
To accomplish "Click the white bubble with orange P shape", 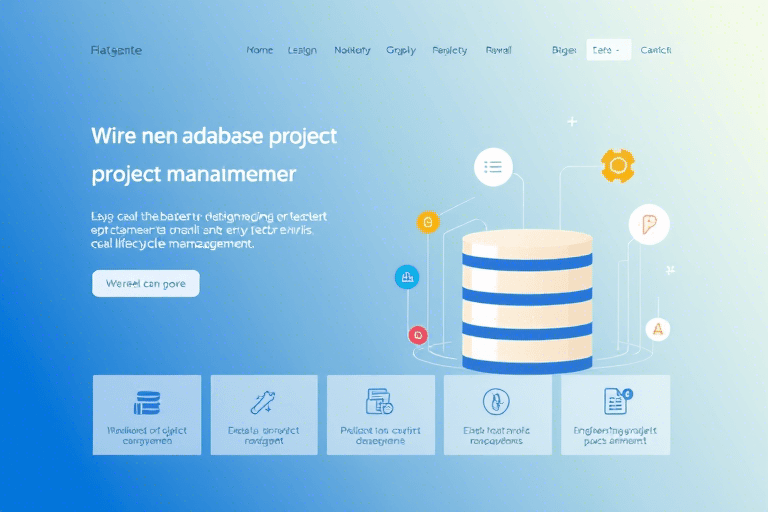I will click(648, 224).
